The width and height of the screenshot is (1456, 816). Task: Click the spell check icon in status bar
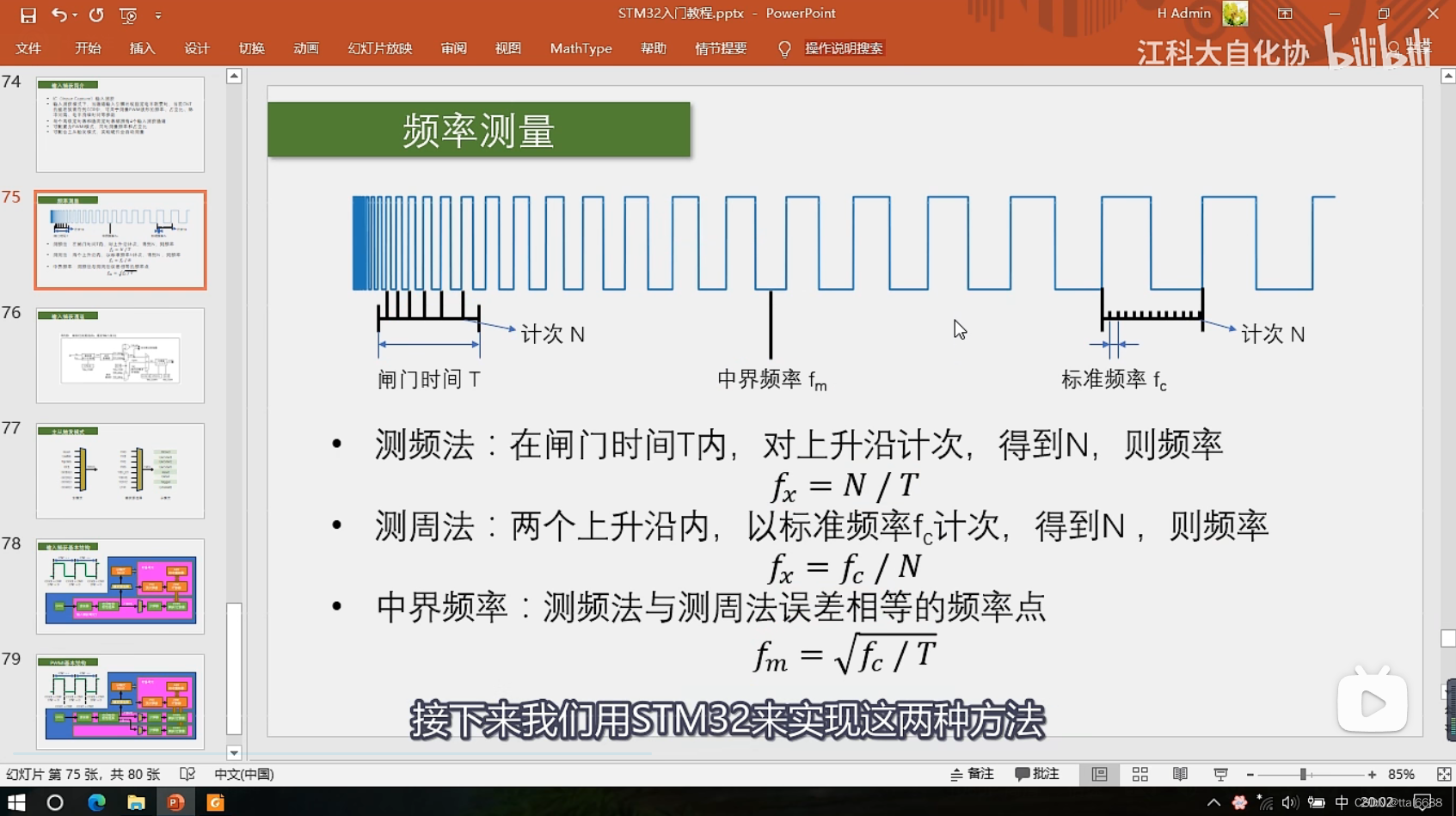[x=187, y=774]
